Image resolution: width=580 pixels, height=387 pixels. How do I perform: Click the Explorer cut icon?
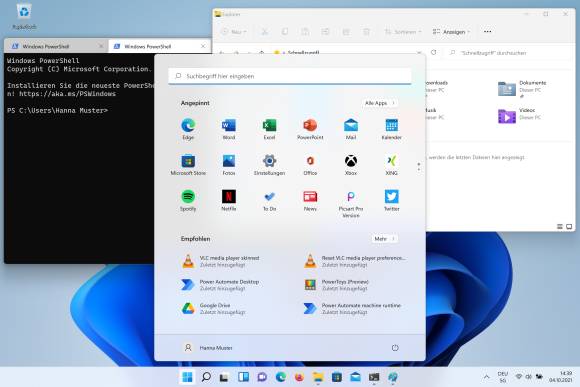coord(264,32)
